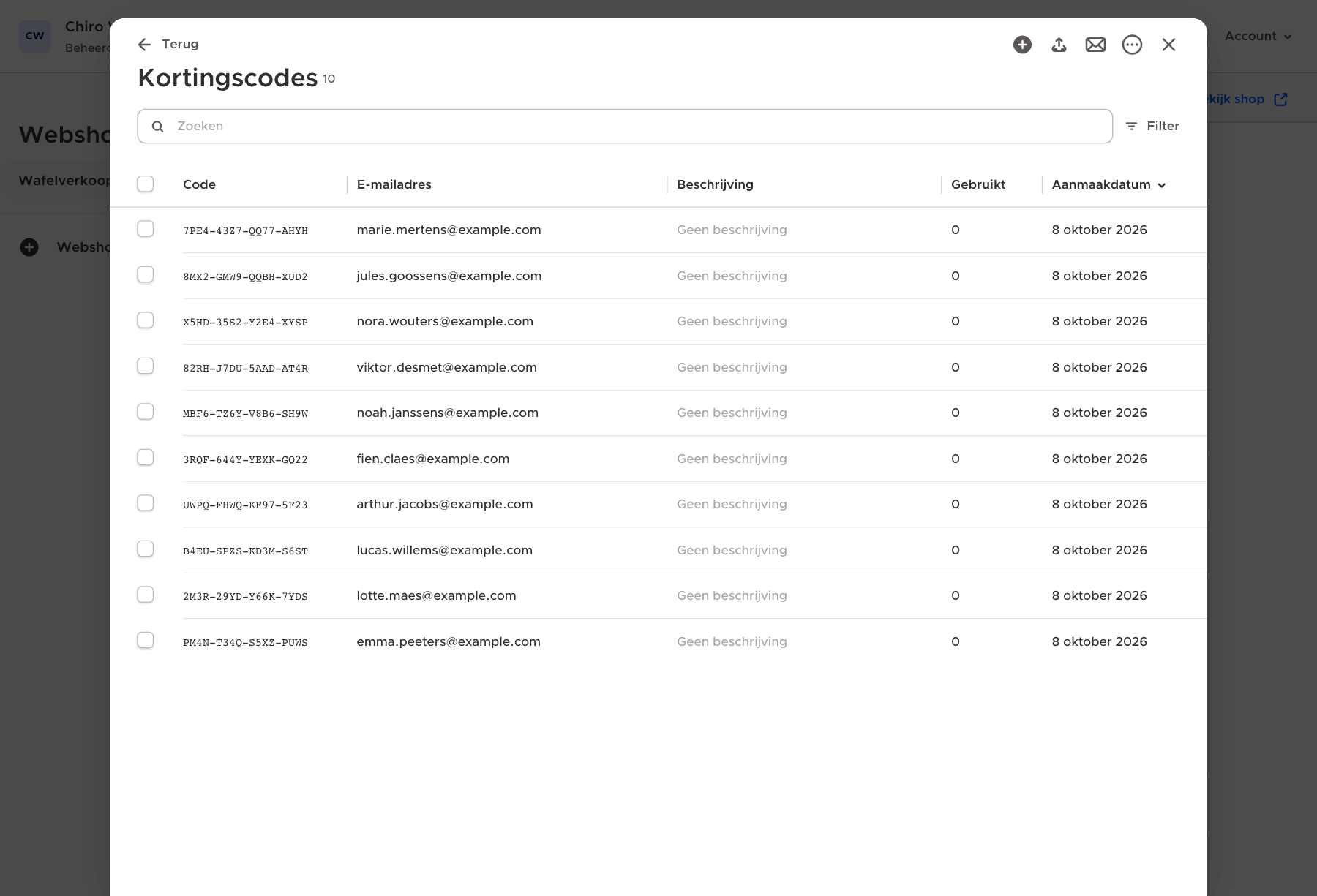1317x896 pixels.
Task: Open the email envelope icon
Action: coord(1095,45)
